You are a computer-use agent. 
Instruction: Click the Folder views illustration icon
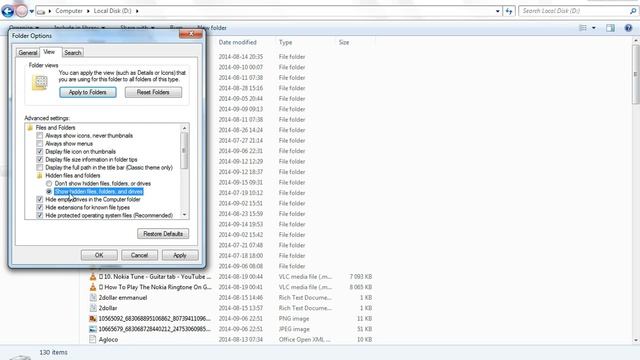tap(40, 82)
